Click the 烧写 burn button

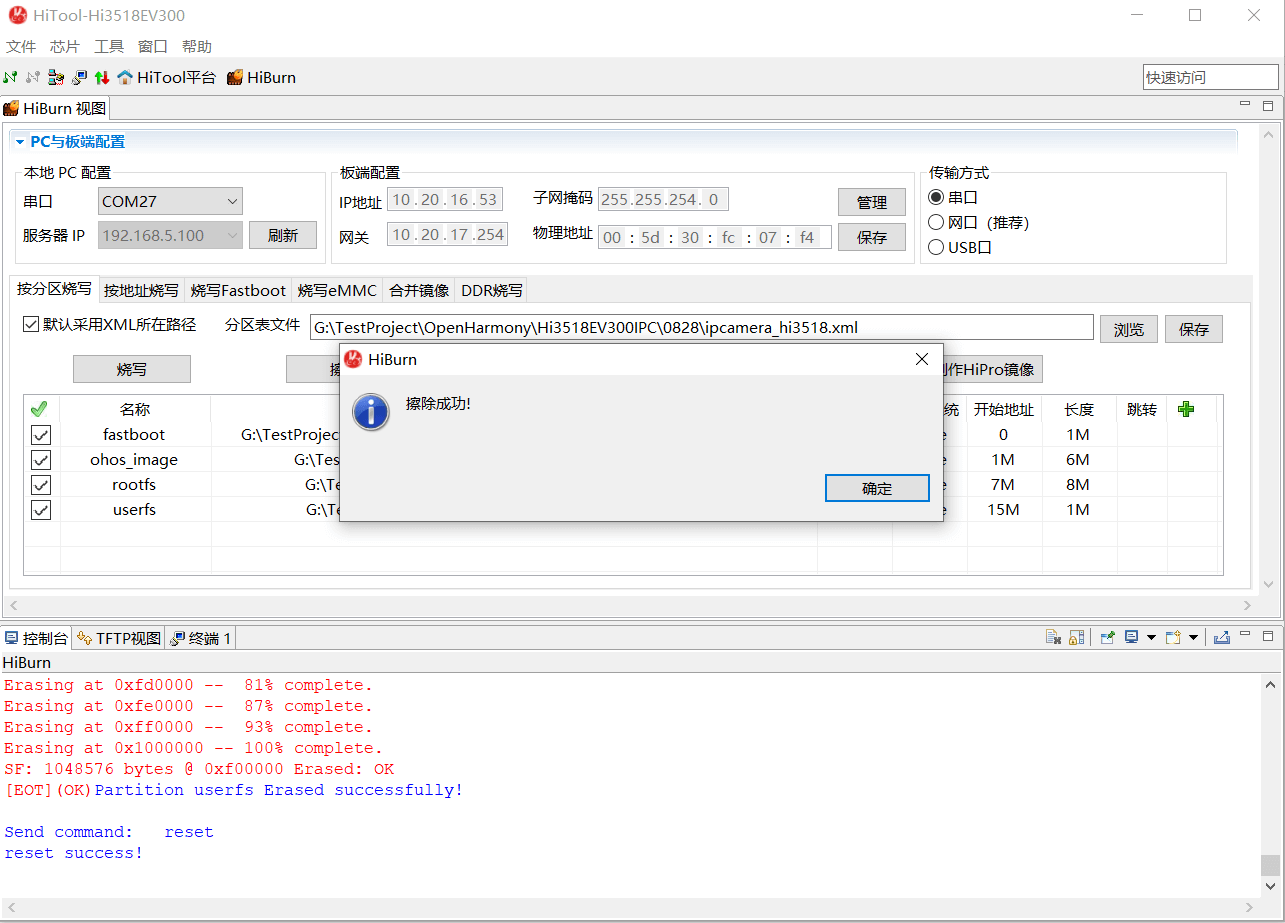tap(132, 369)
